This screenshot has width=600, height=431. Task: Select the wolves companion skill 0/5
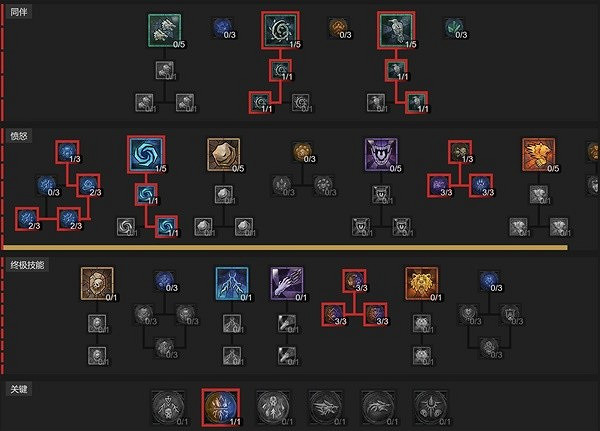pos(165,31)
